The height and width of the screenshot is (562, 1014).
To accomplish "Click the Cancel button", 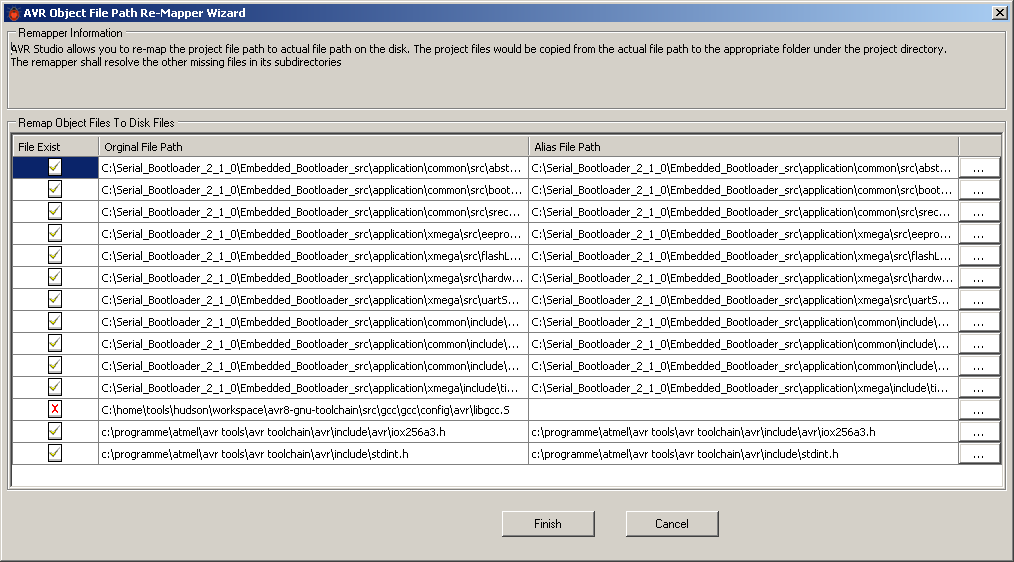I will pos(672,524).
